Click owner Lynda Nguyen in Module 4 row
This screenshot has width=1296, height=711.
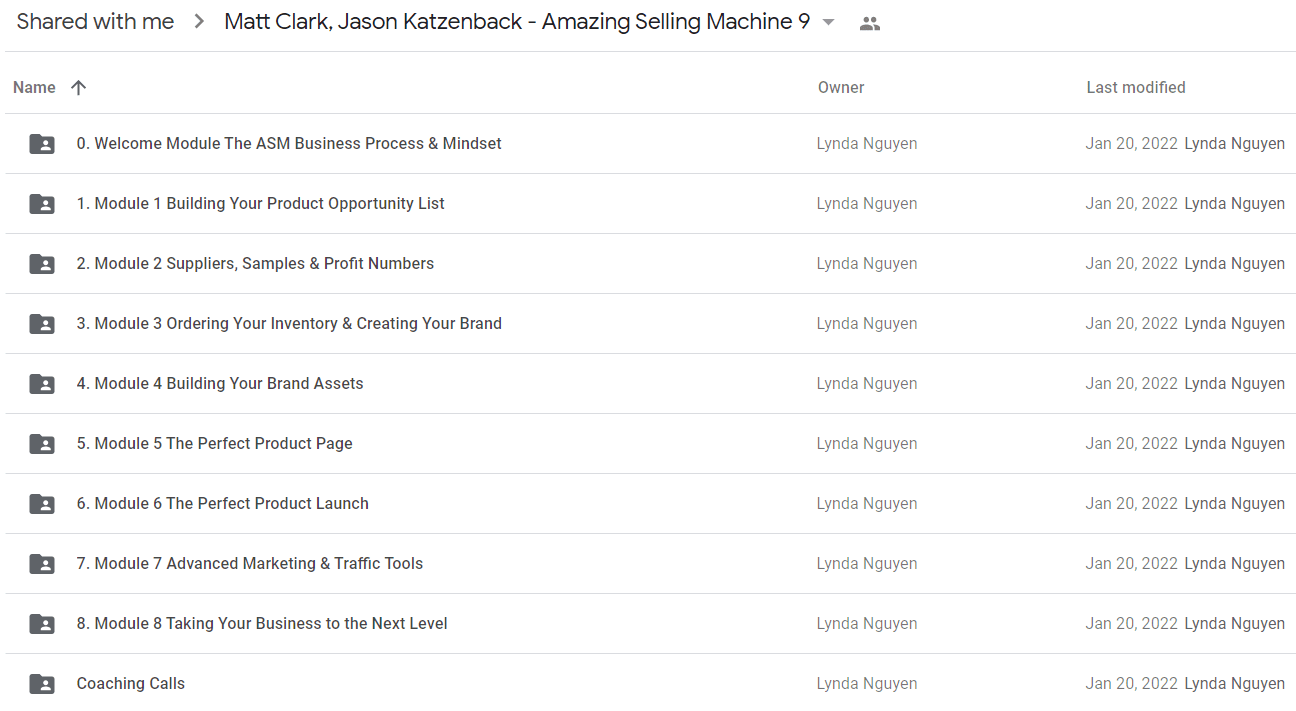[867, 384]
